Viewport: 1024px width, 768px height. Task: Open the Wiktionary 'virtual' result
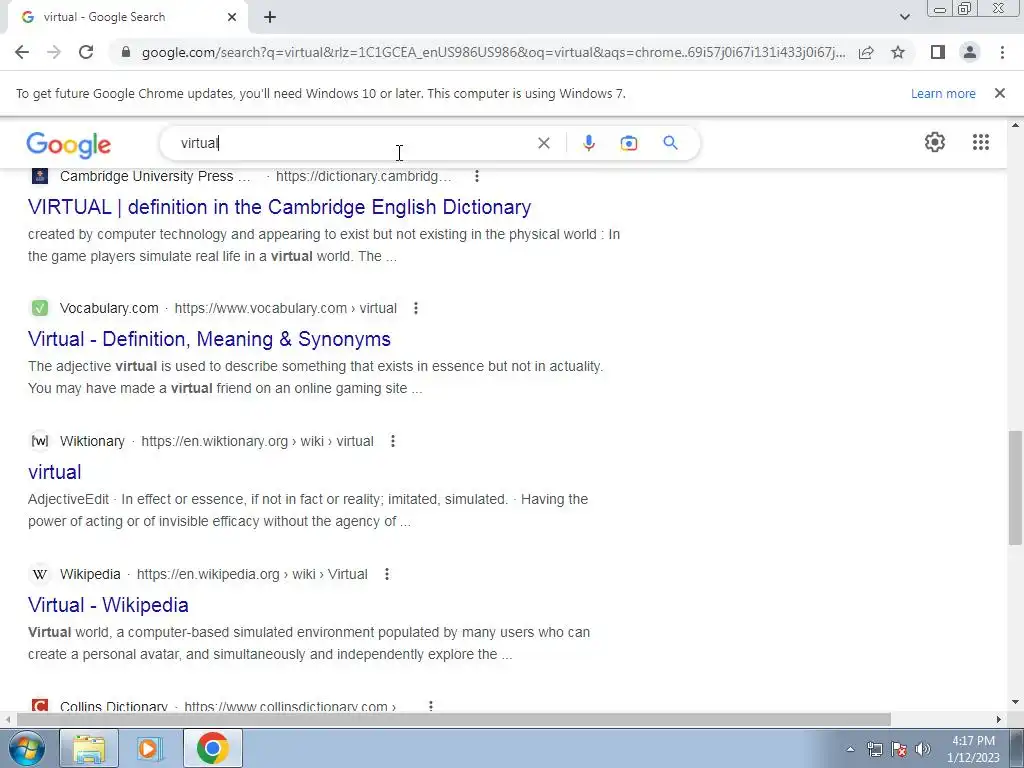pyautogui.click(x=55, y=472)
